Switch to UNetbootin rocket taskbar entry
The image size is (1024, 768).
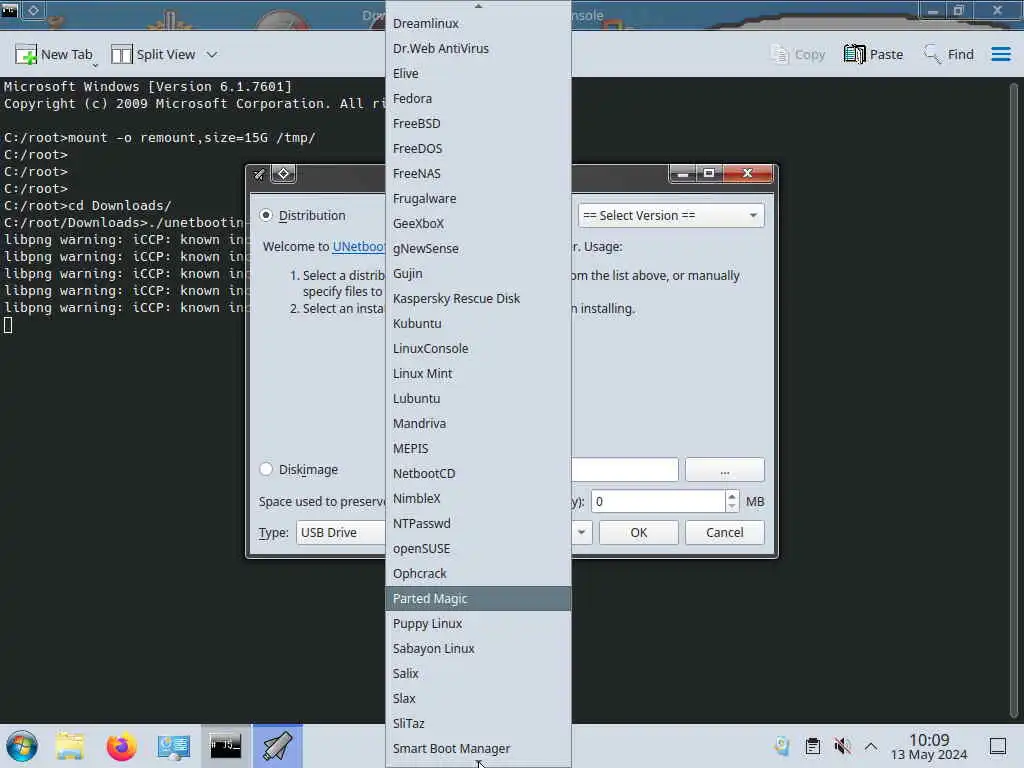[x=278, y=746]
